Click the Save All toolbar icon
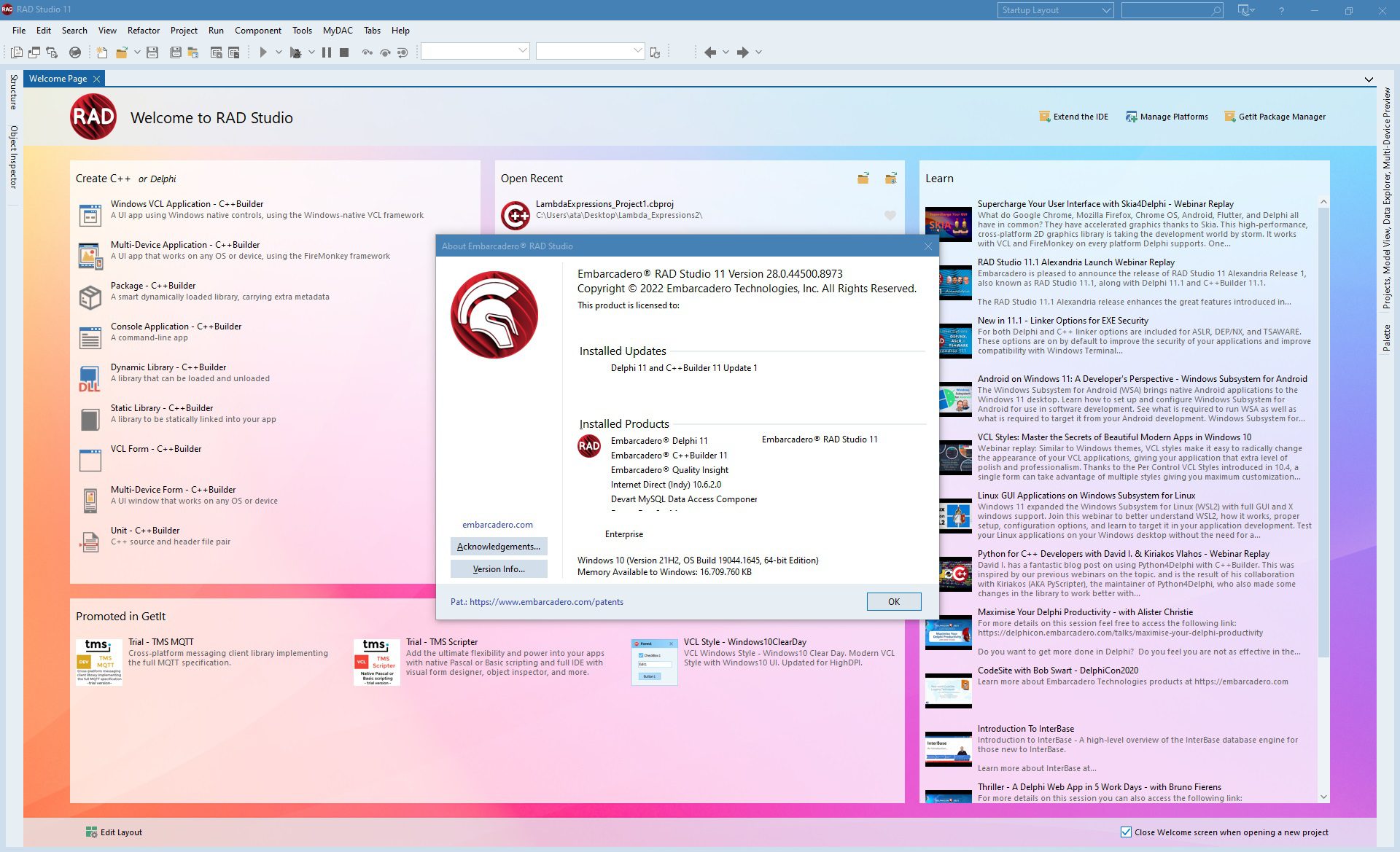Image resolution: width=1400 pixels, height=852 pixels. coord(175,52)
